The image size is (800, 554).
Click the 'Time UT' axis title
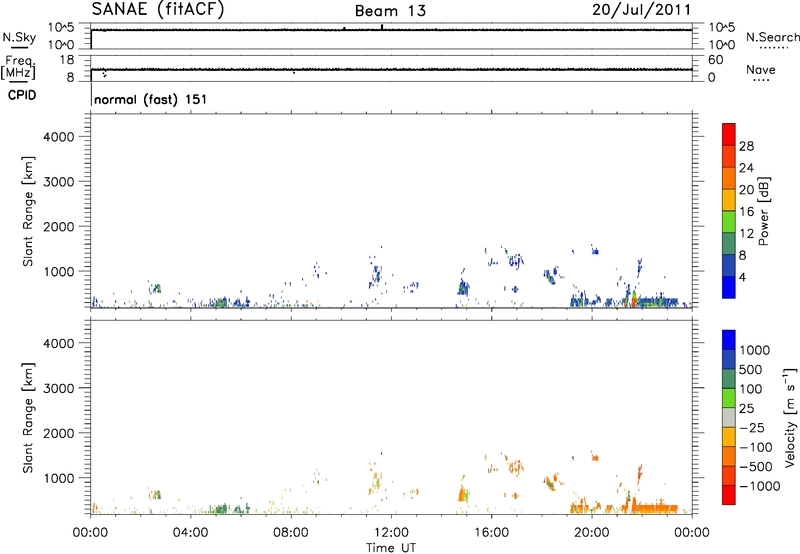pyautogui.click(x=391, y=548)
